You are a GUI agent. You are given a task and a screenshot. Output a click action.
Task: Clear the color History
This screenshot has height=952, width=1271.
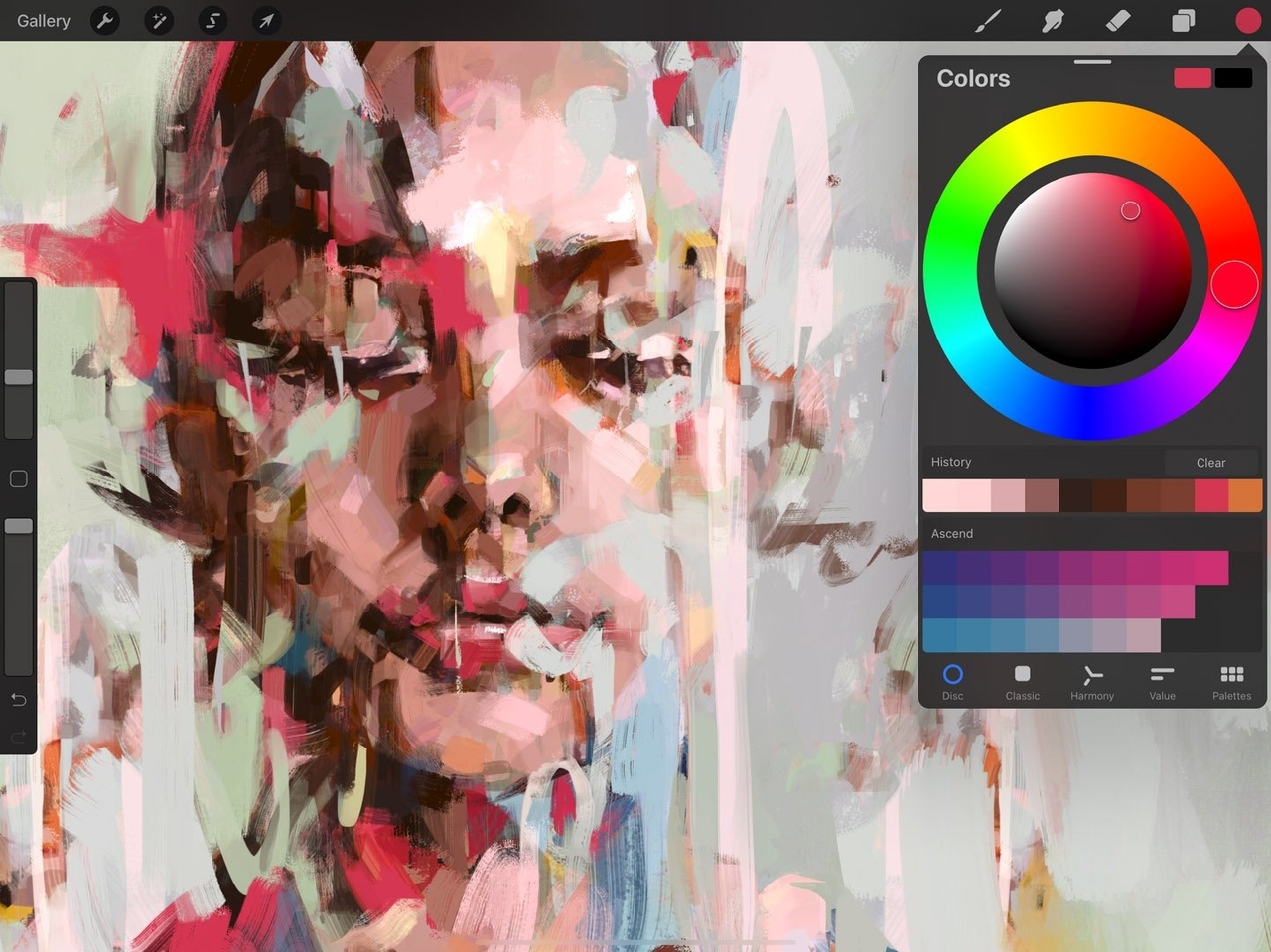[1210, 463]
